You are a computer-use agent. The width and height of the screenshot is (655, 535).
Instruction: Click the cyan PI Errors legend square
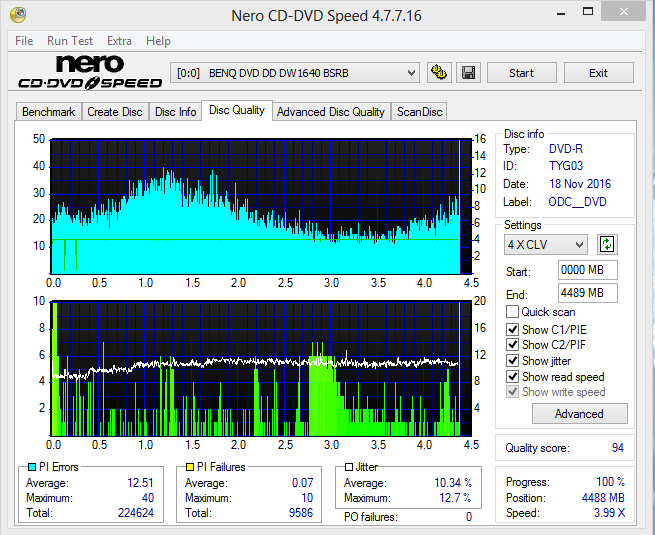[x=31, y=467]
